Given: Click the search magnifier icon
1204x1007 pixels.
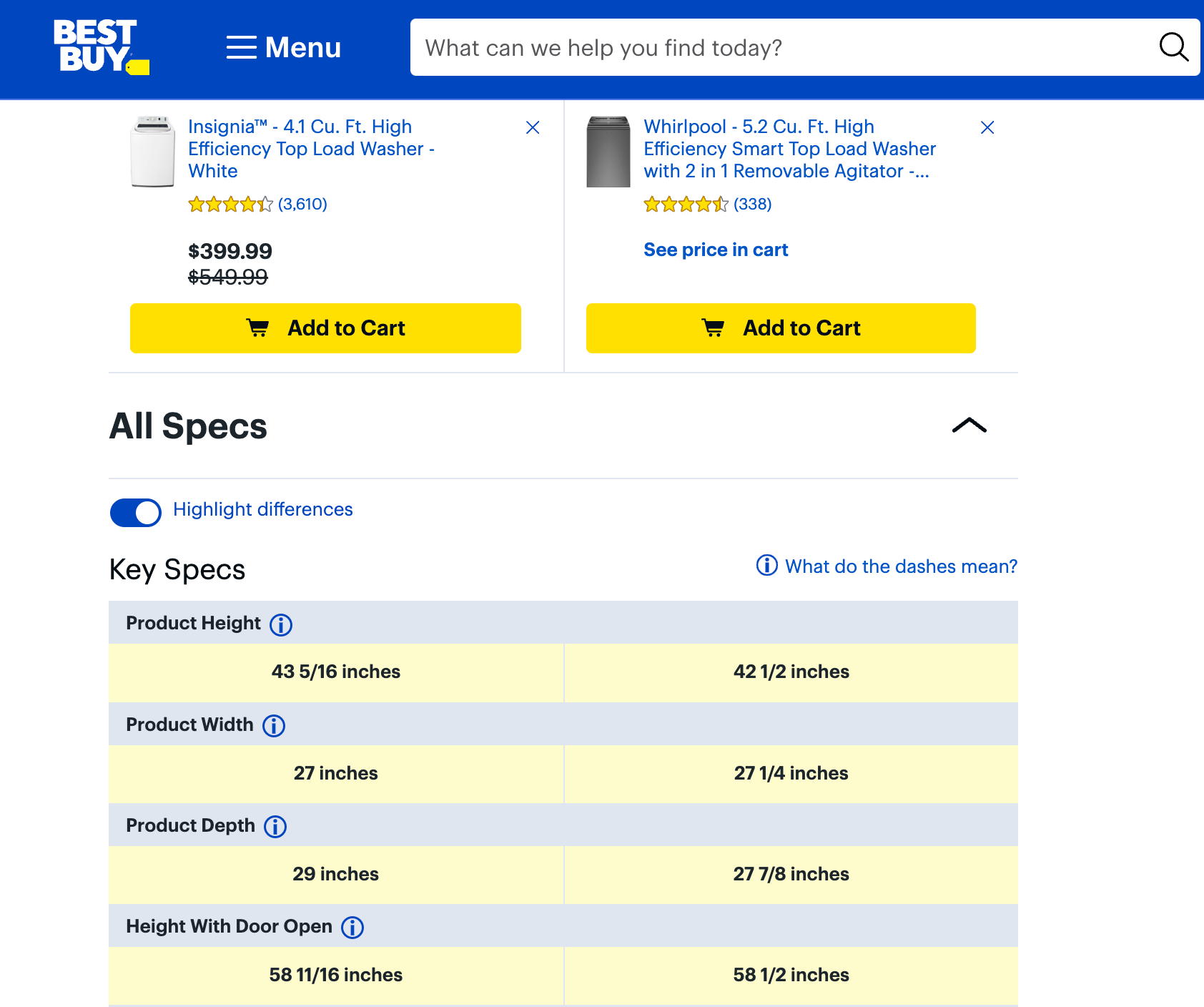Looking at the screenshot, I should [x=1173, y=47].
